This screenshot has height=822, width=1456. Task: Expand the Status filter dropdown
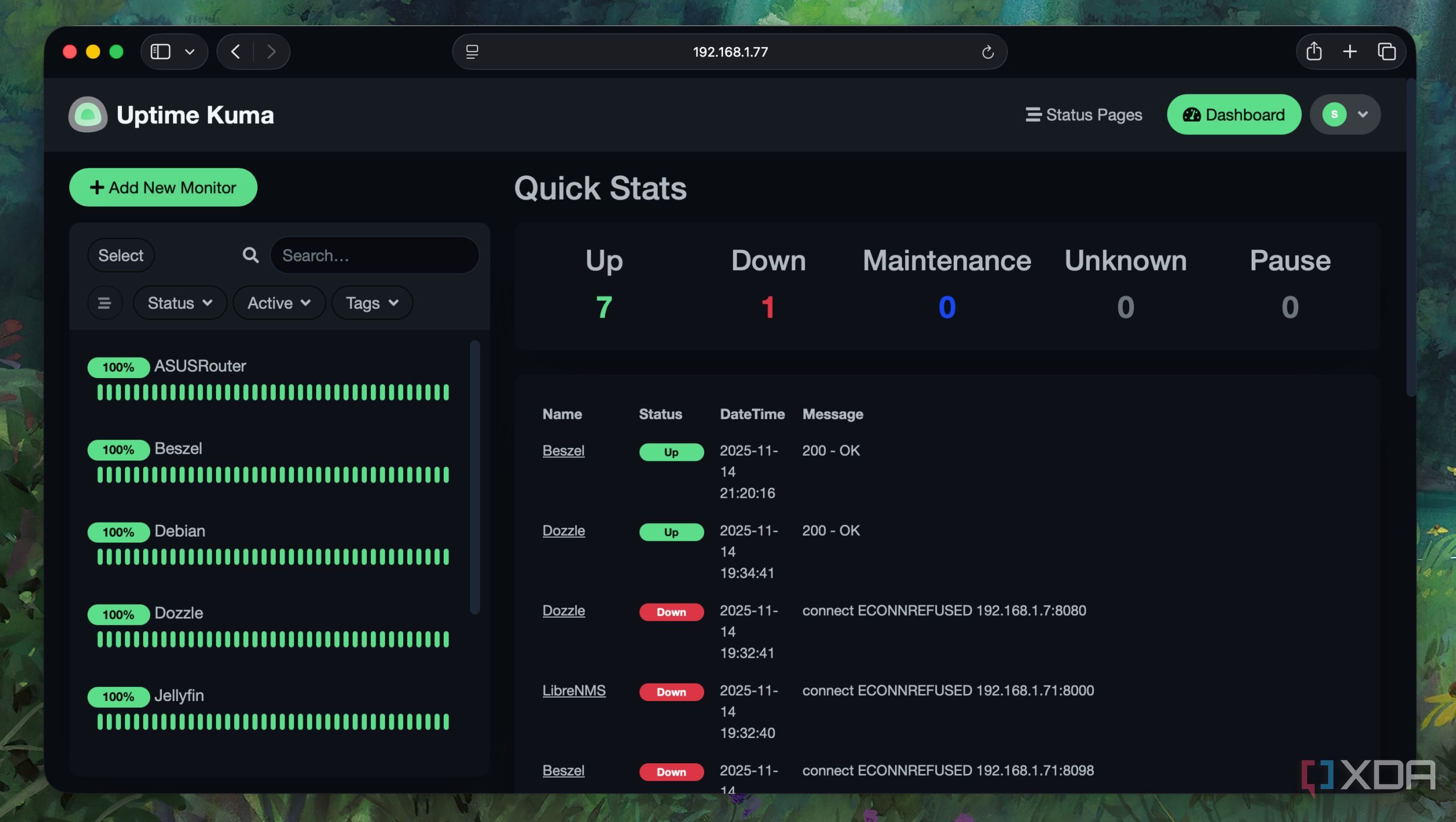180,303
